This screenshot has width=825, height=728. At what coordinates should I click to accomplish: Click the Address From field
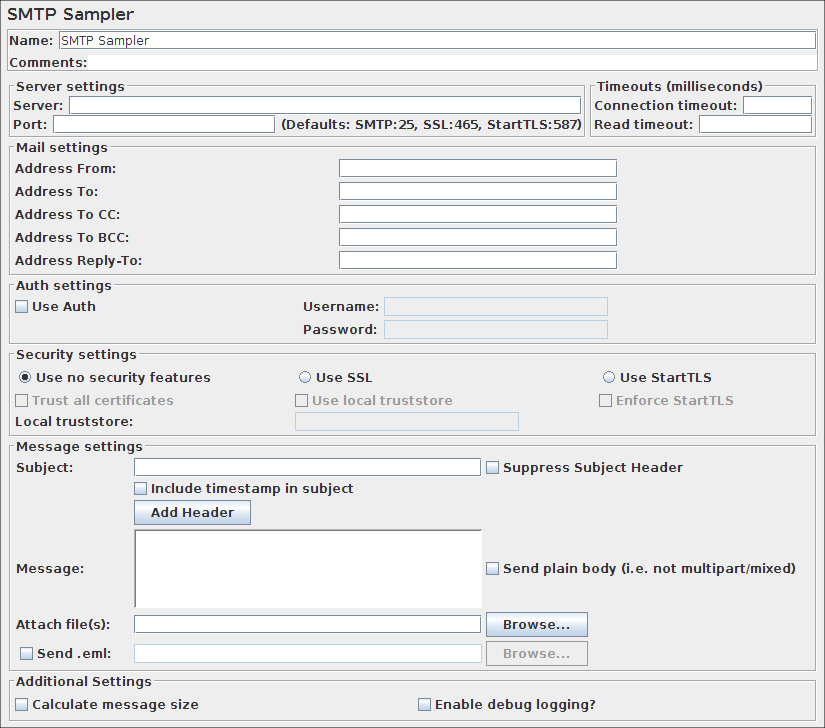coord(477,168)
